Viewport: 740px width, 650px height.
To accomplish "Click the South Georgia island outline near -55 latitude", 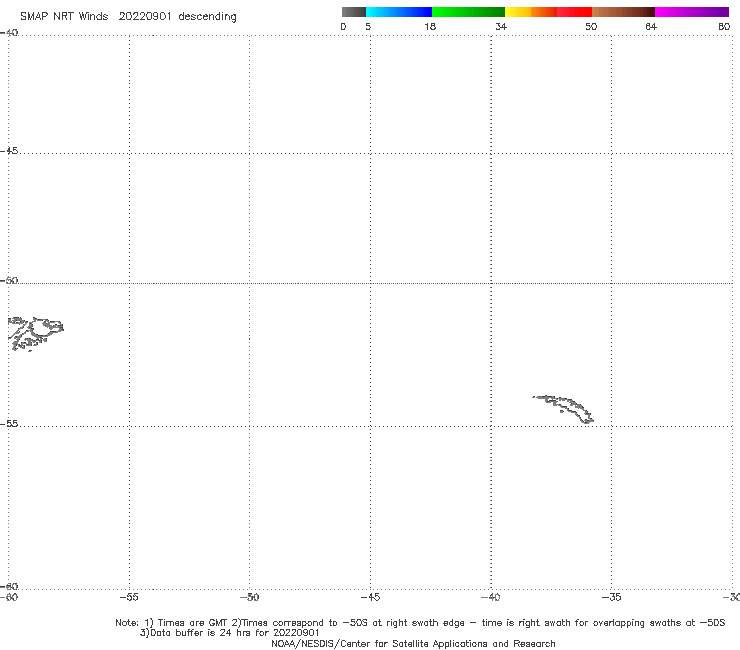I will pos(563,409).
